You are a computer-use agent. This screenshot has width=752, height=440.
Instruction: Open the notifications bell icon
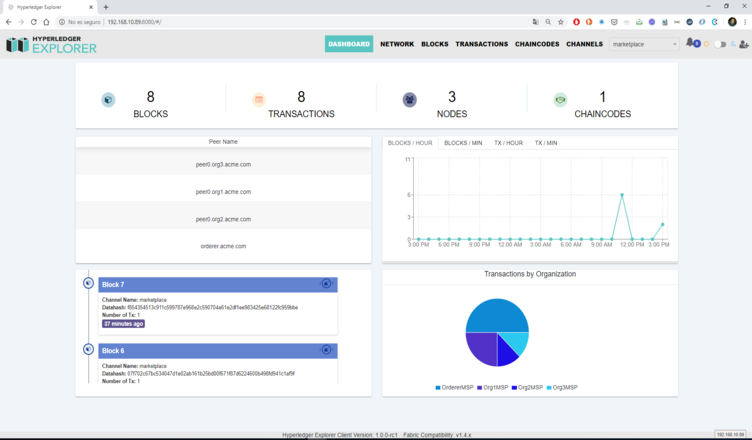[690, 43]
